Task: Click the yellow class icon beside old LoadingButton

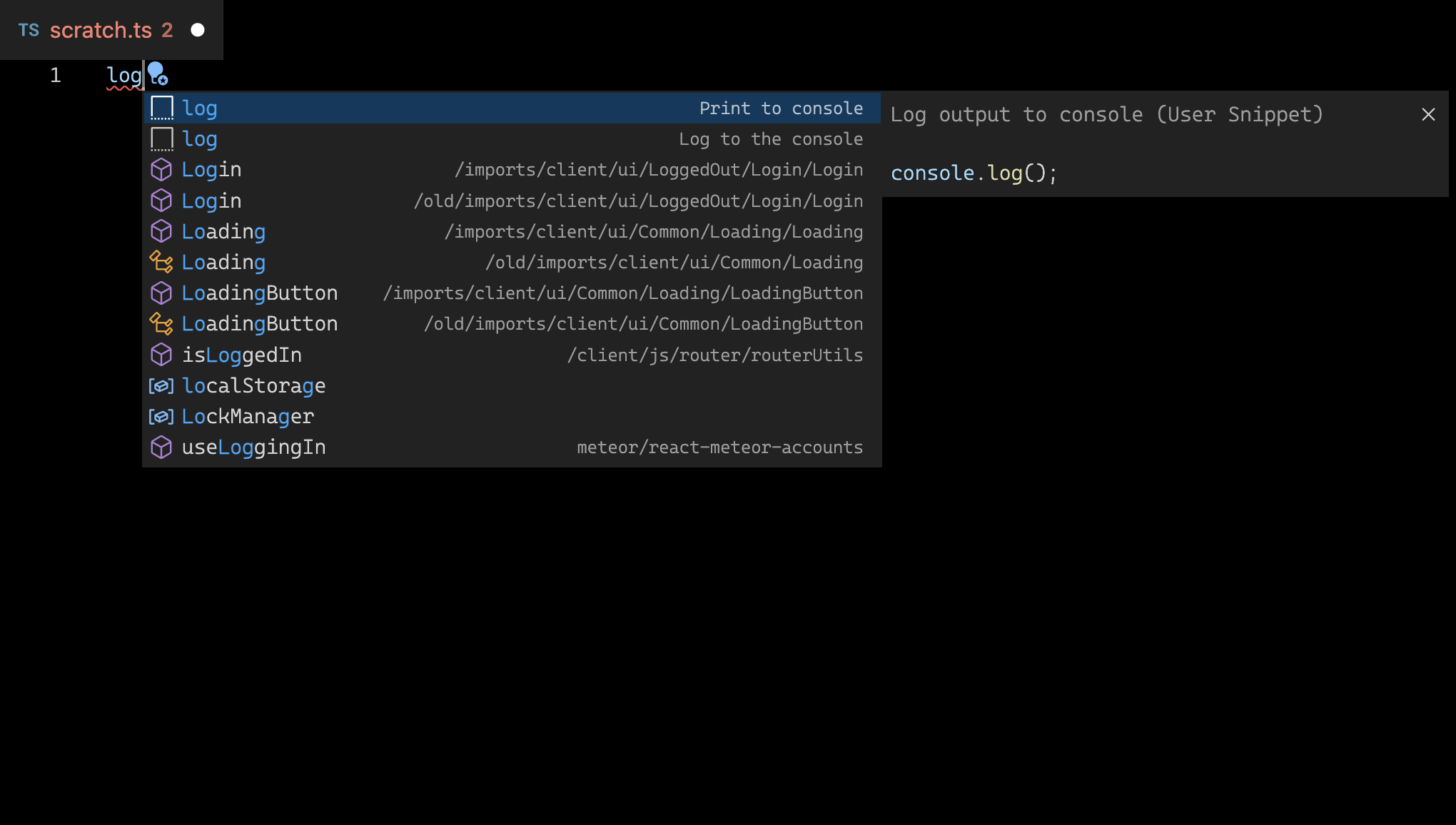Action: click(161, 323)
